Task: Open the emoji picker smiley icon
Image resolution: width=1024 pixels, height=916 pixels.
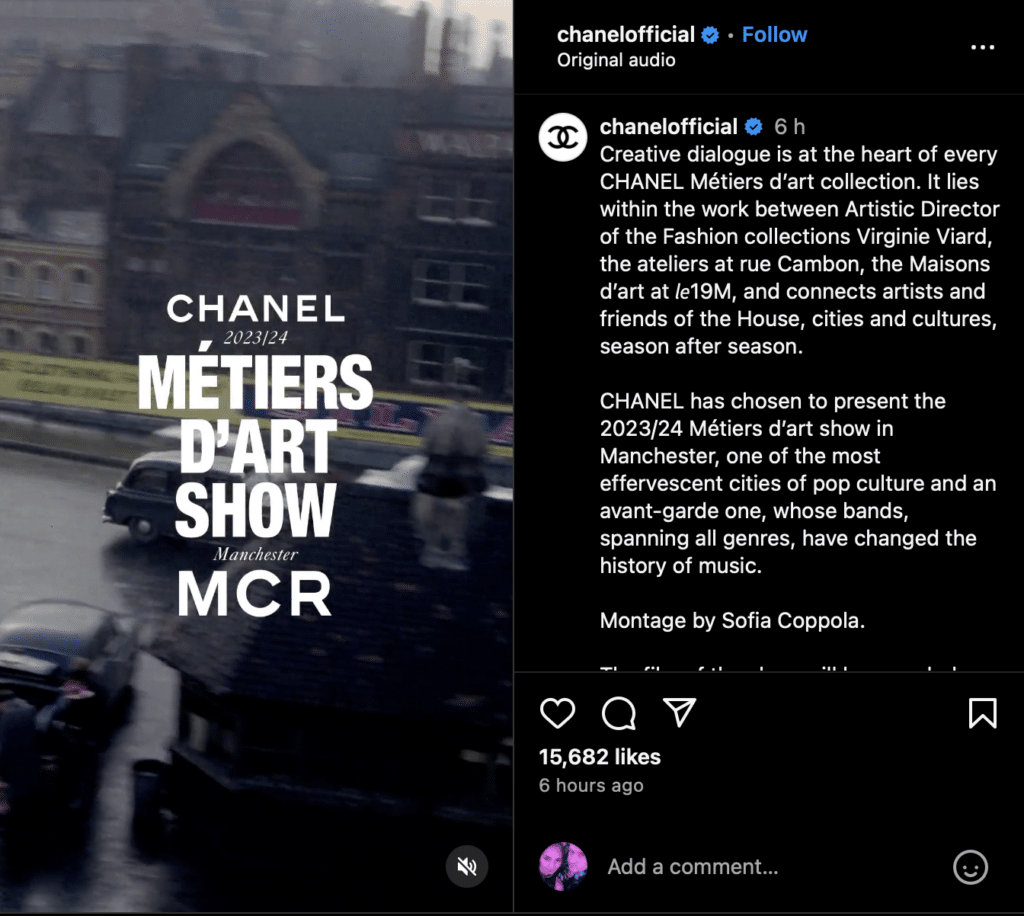Action: [x=970, y=867]
